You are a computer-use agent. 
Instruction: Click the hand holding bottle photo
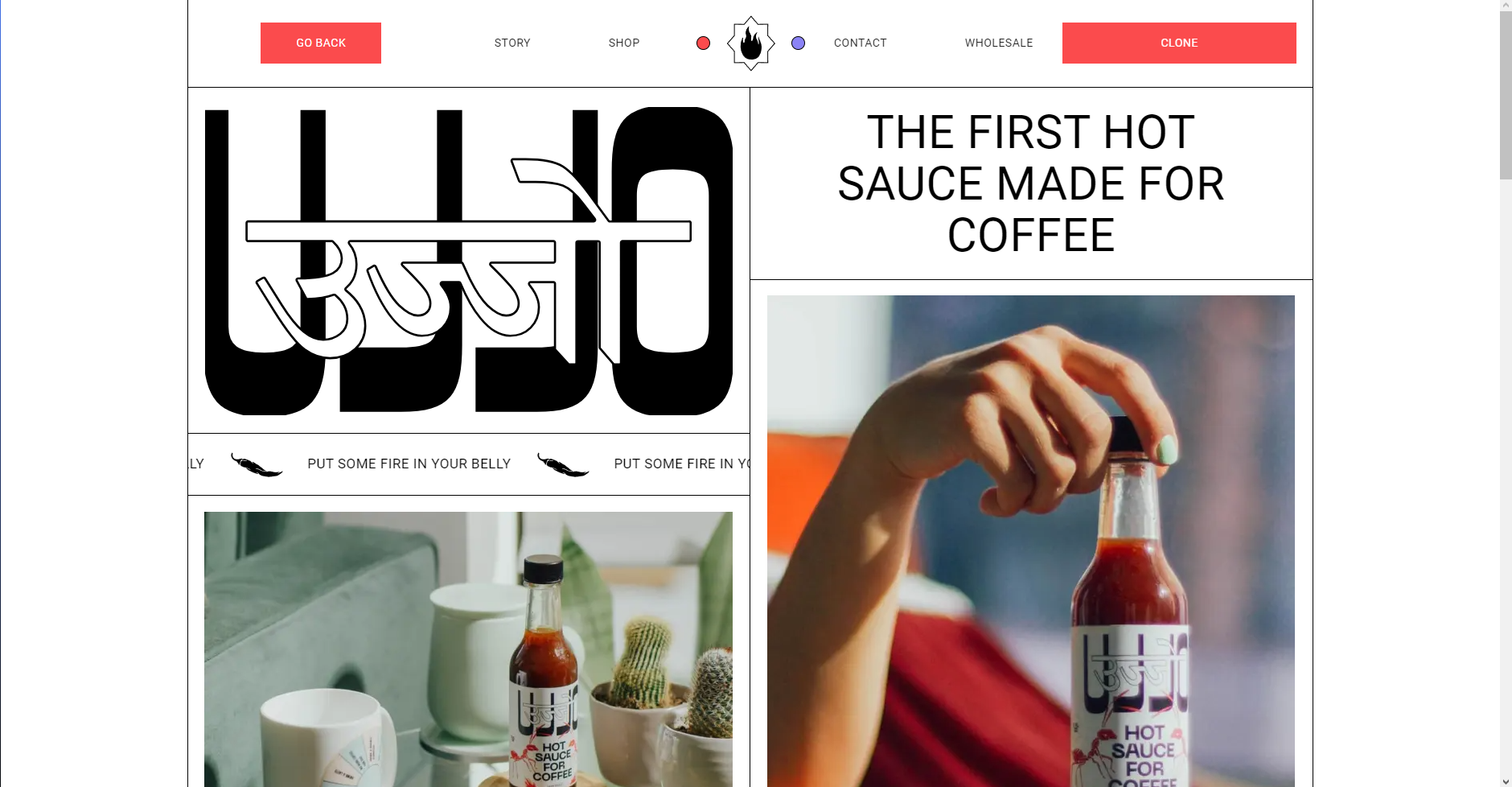pyautogui.click(x=1031, y=541)
